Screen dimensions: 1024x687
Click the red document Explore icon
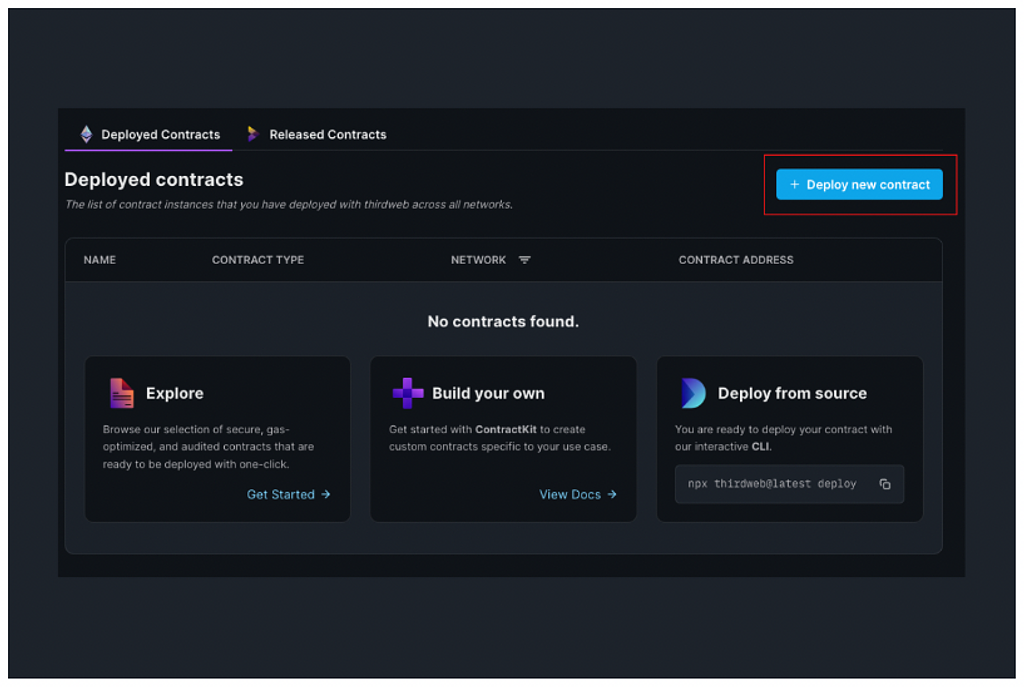(x=121, y=393)
